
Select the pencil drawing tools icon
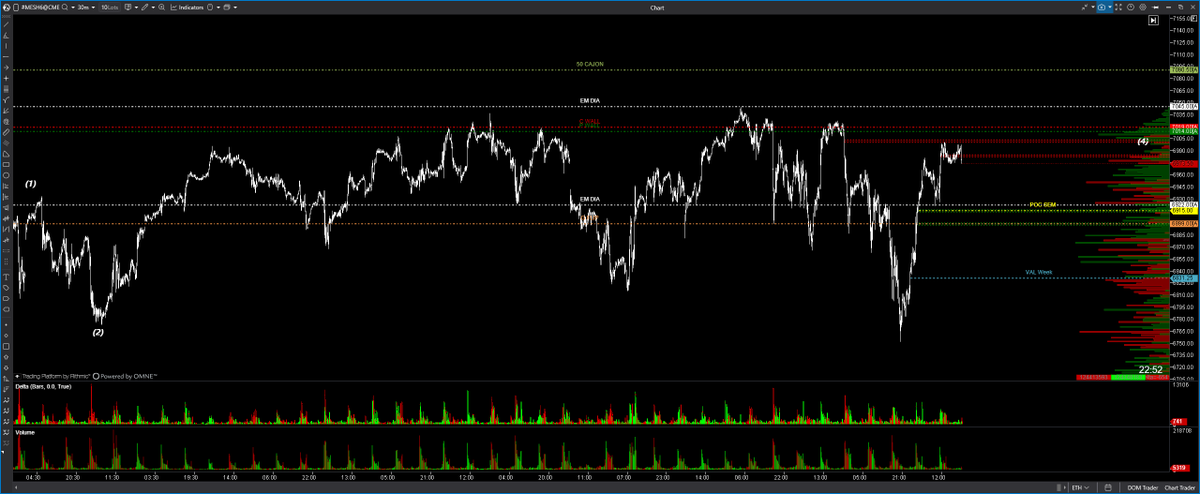(x=144, y=7)
